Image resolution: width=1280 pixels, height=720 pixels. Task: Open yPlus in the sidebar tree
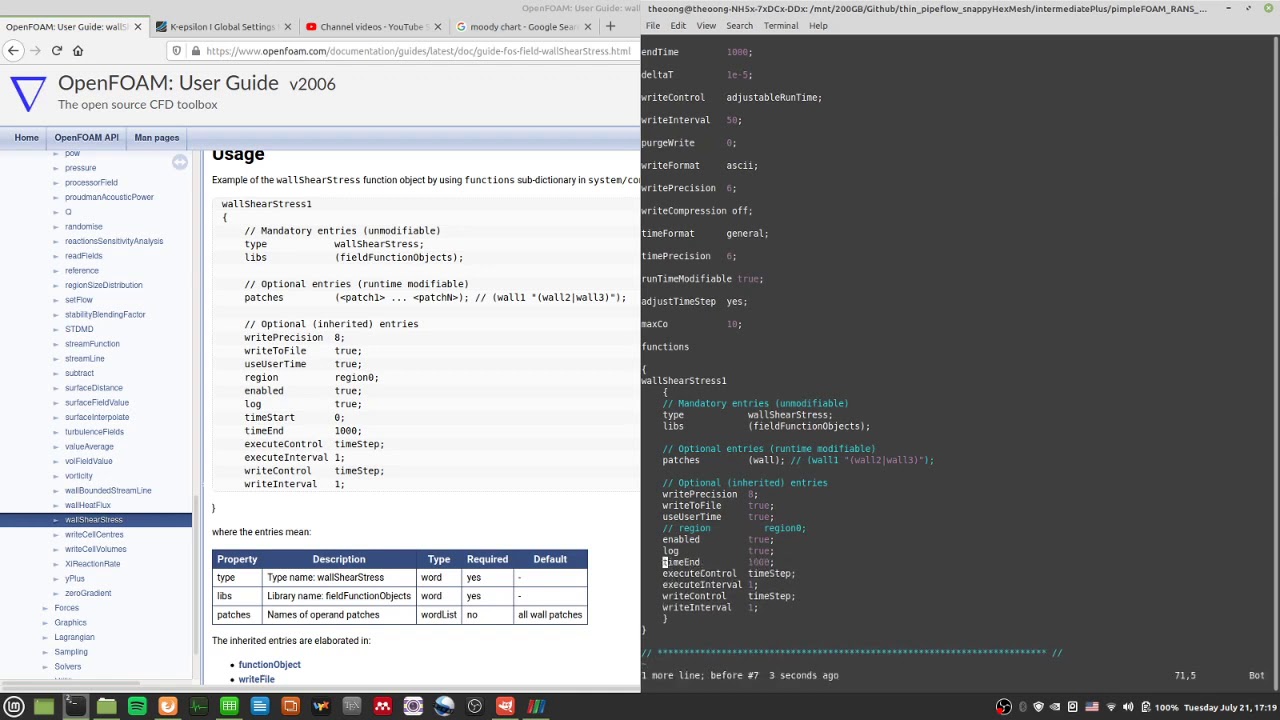tap(75, 579)
